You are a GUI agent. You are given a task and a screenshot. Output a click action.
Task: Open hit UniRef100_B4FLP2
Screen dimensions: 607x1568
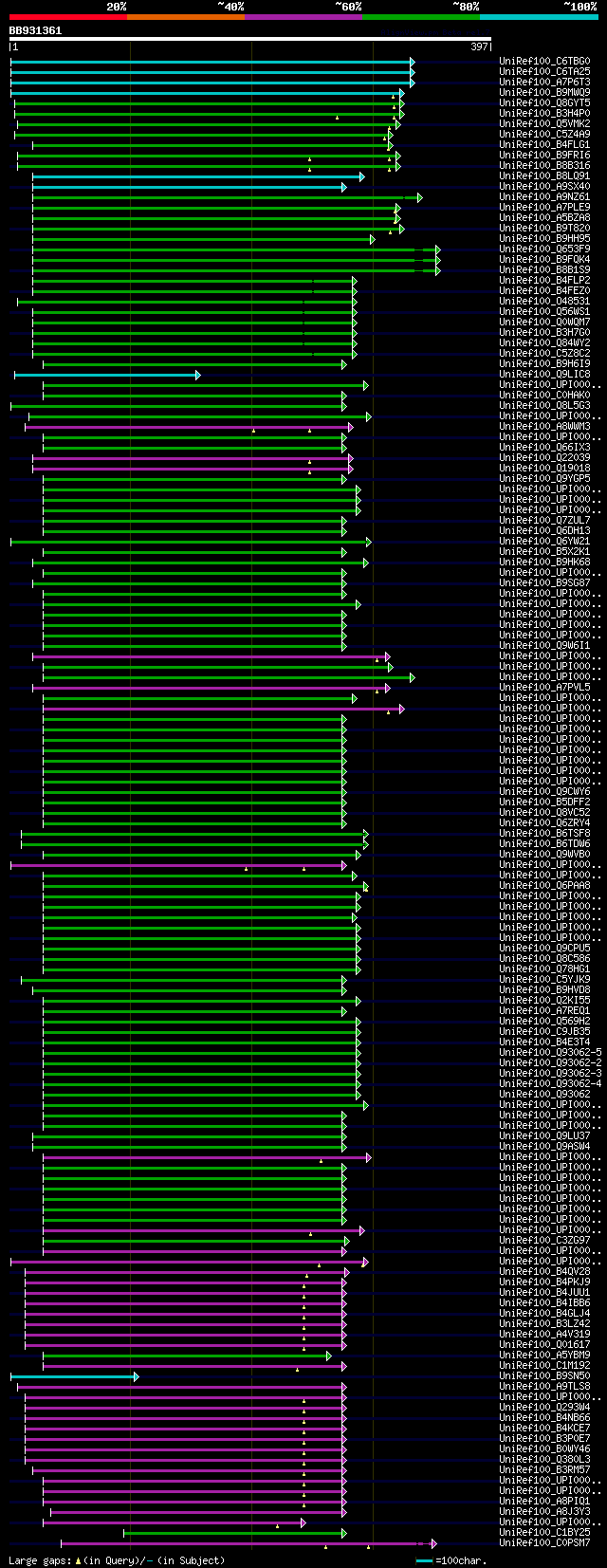[x=544, y=281]
